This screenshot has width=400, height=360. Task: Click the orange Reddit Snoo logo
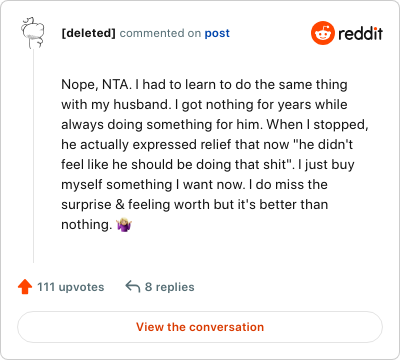pos(323,33)
